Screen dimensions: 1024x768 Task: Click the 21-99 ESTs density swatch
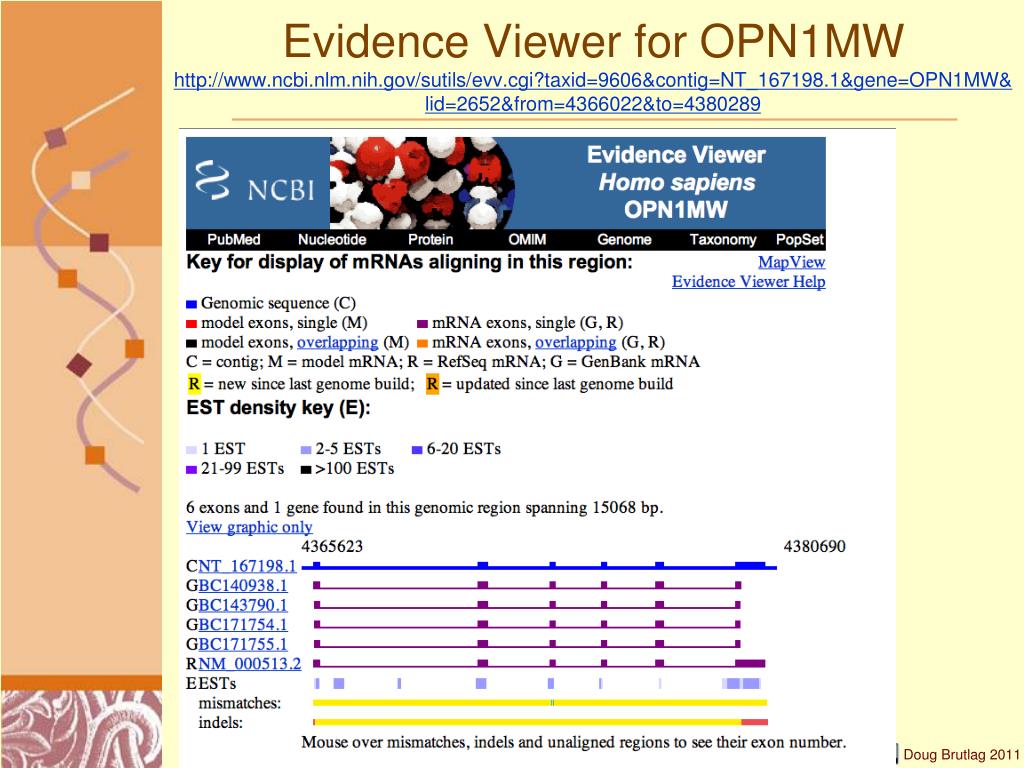(191, 470)
